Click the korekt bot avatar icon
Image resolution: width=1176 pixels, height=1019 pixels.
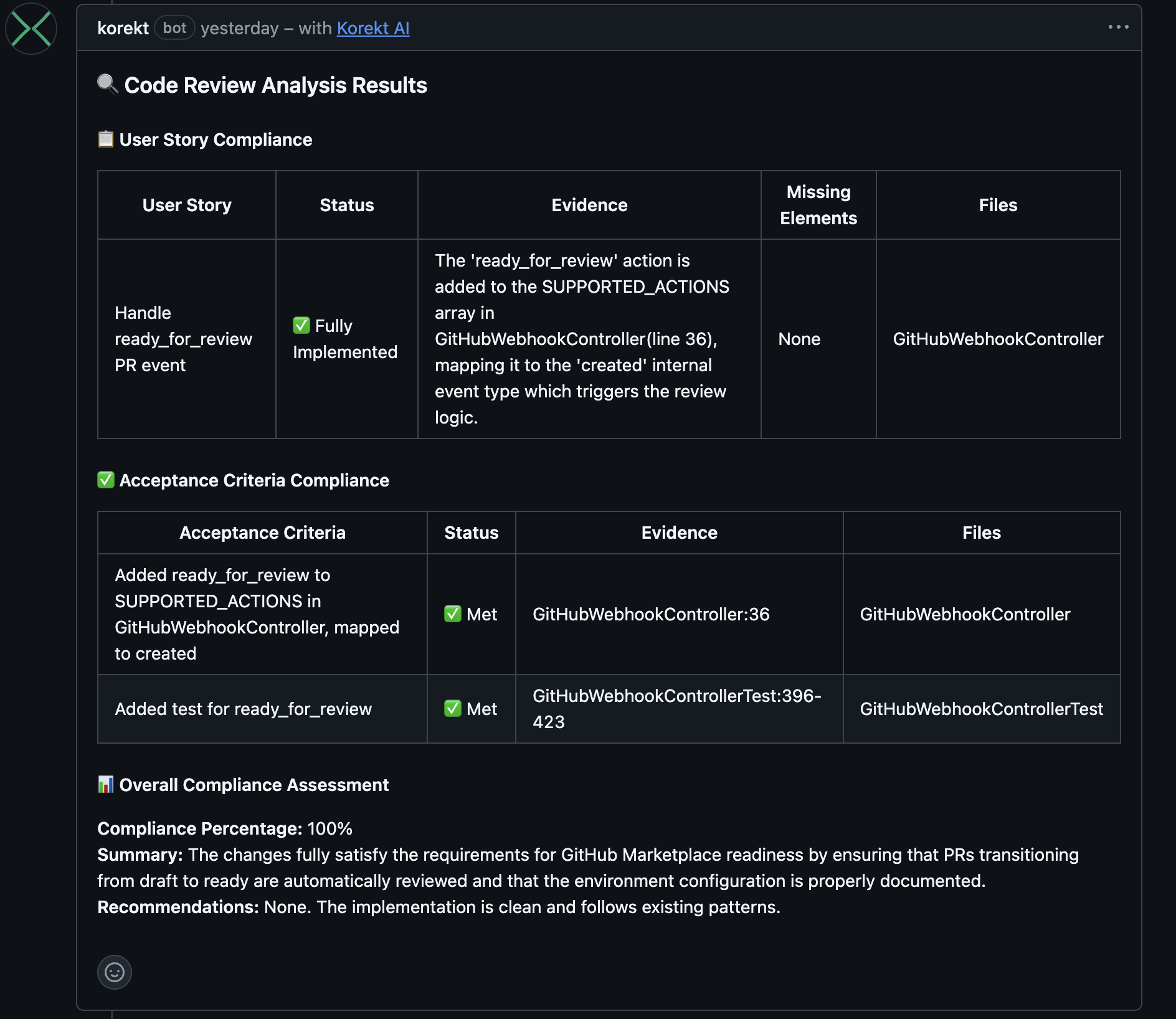pos(31,27)
